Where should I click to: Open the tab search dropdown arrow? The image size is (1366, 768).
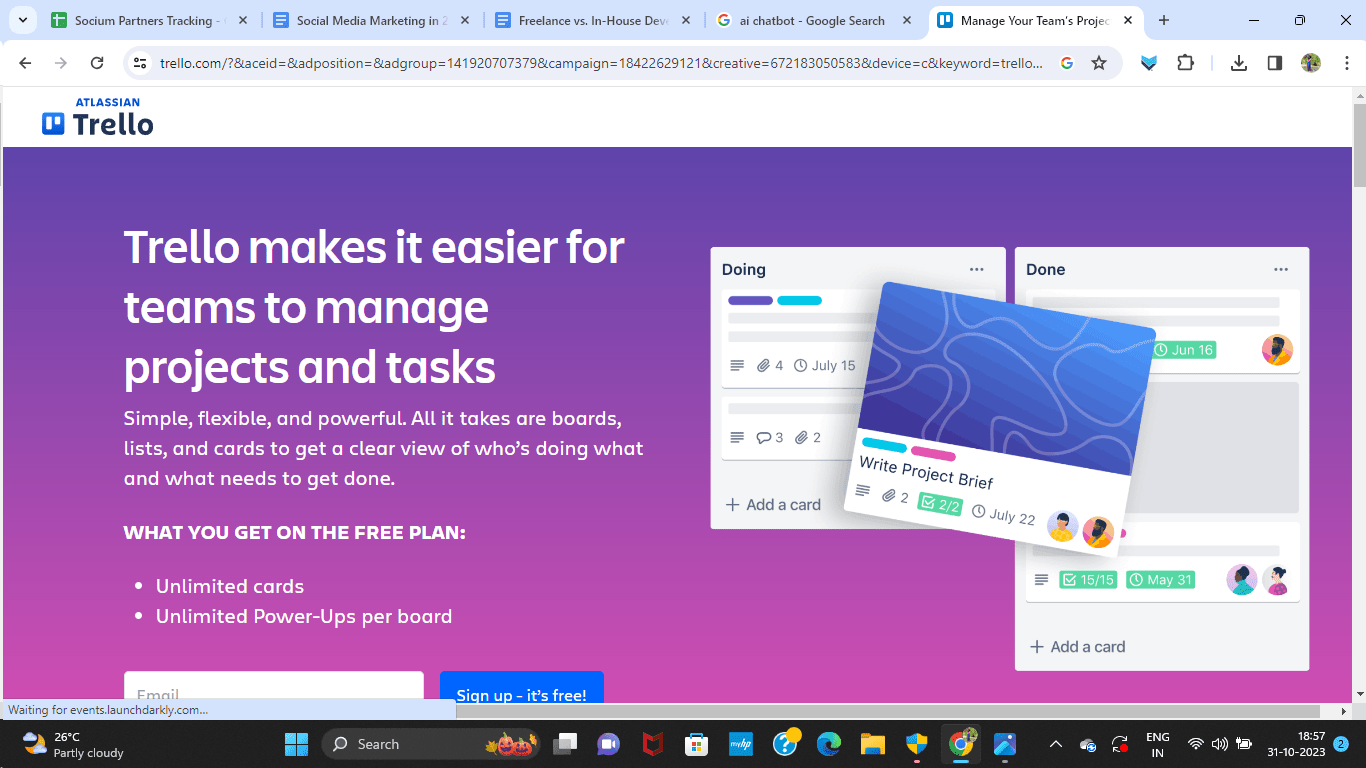point(22,20)
